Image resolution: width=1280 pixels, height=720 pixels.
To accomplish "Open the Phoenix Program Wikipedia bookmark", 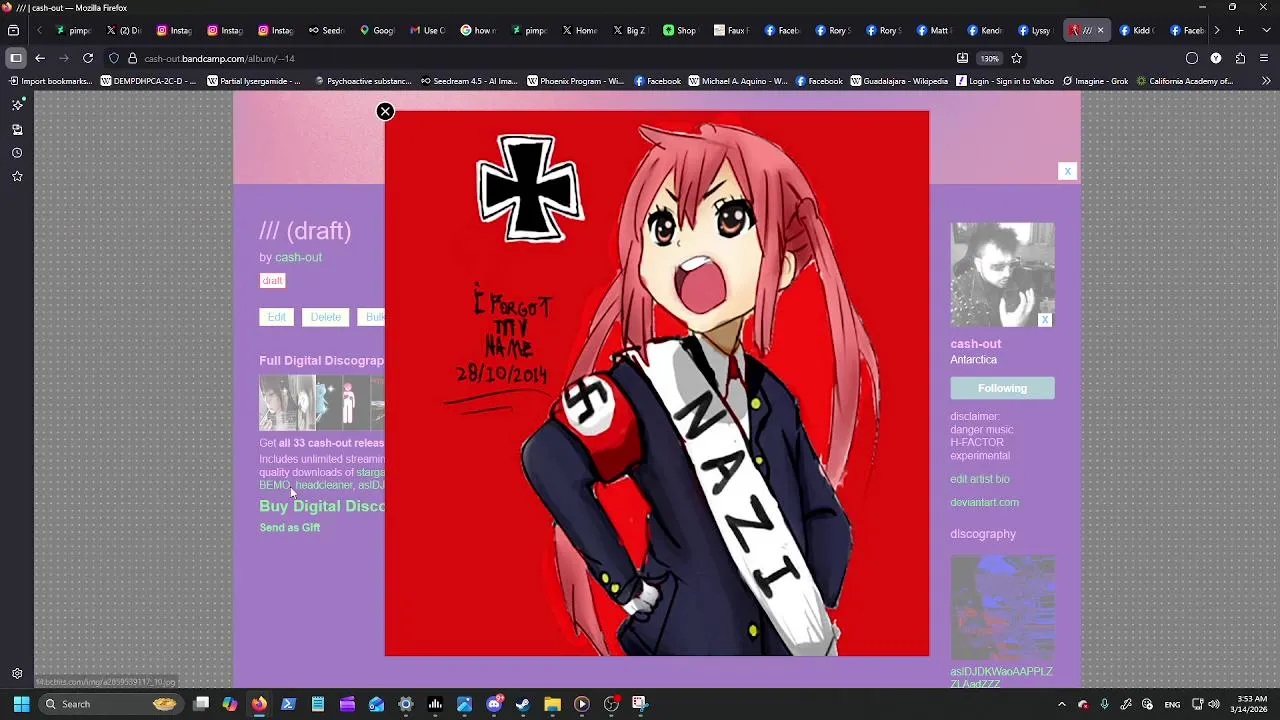I will coord(575,81).
